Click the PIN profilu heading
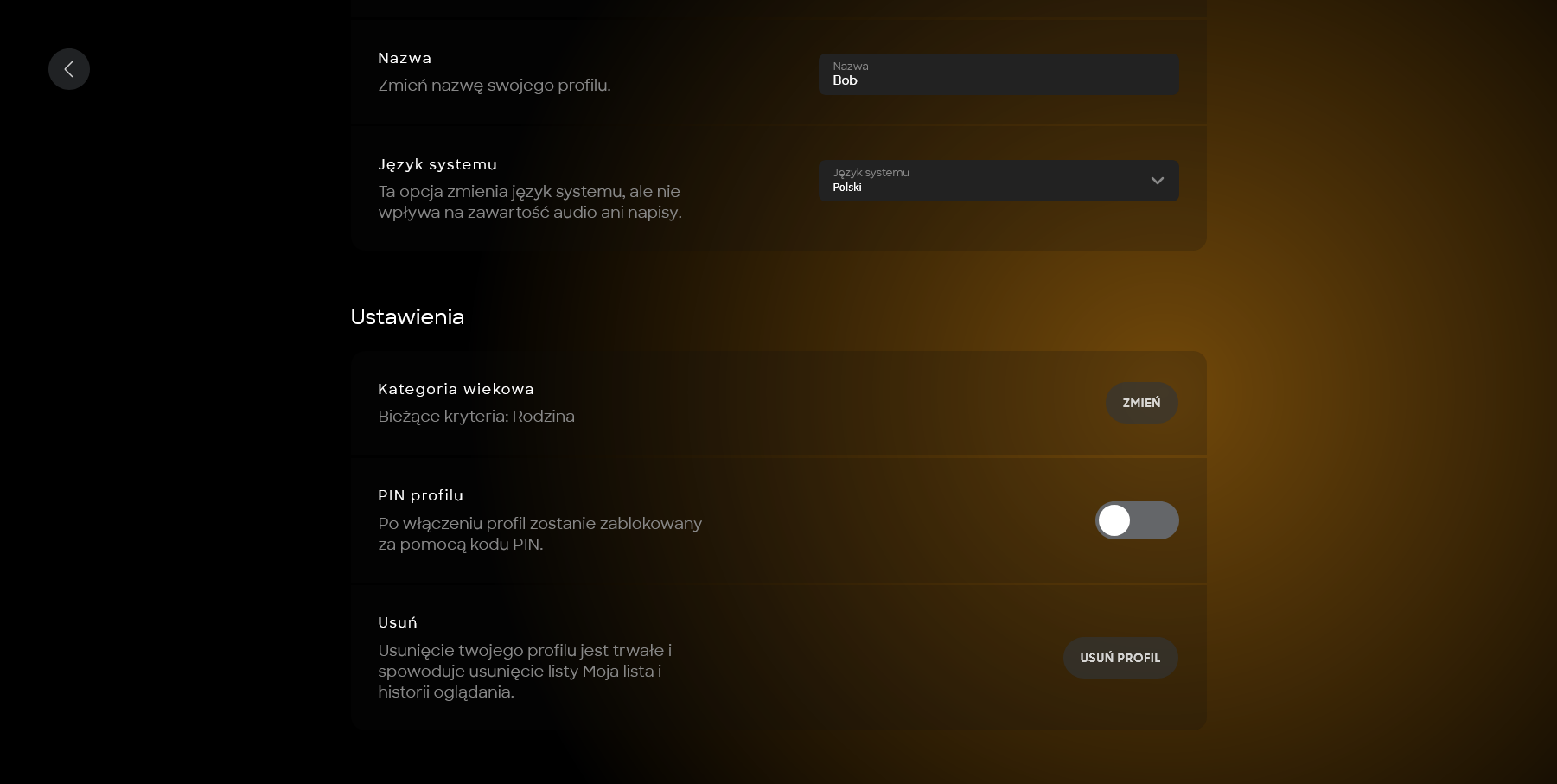 (x=420, y=495)
